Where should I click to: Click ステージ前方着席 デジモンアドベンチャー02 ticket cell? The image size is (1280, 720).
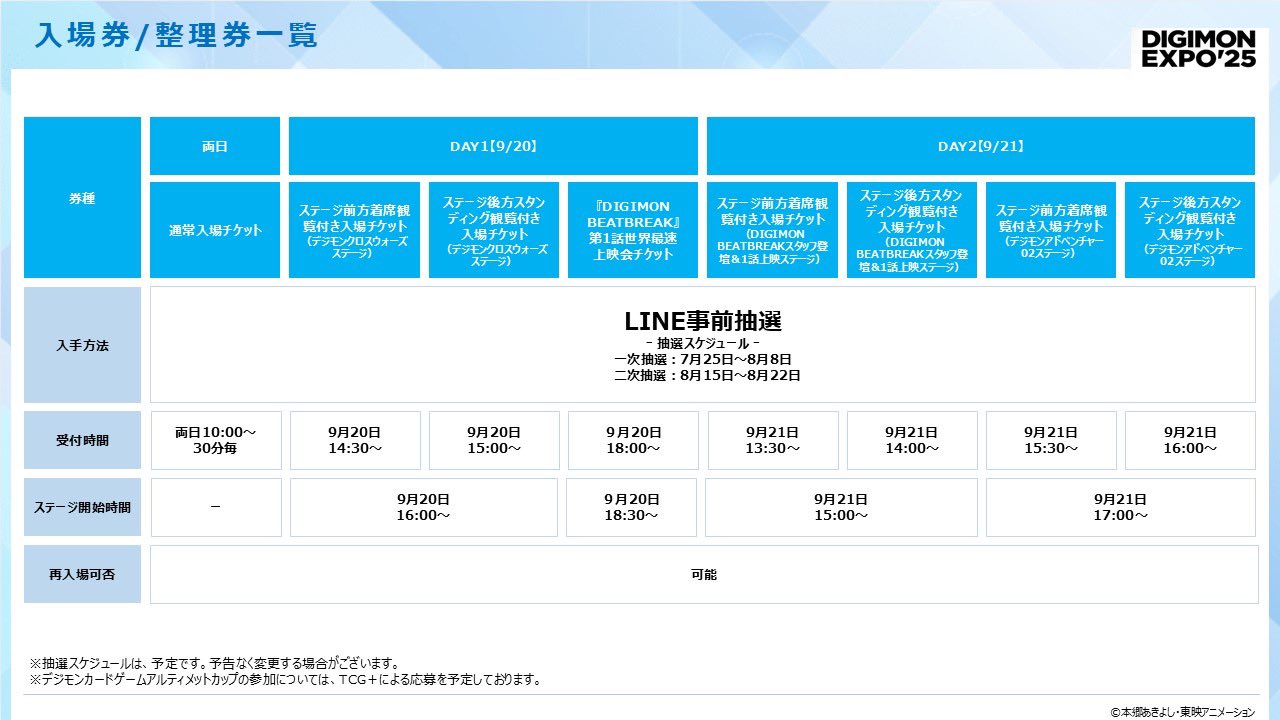click(x=1051, y=230)
